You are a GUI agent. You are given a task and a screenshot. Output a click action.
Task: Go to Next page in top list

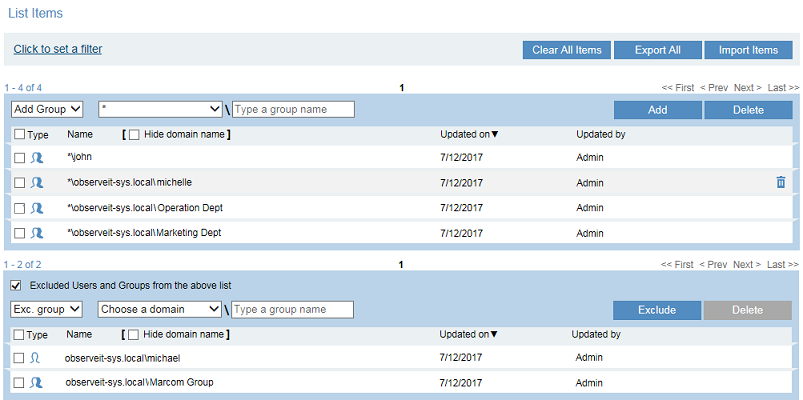[x=747, y=88]
